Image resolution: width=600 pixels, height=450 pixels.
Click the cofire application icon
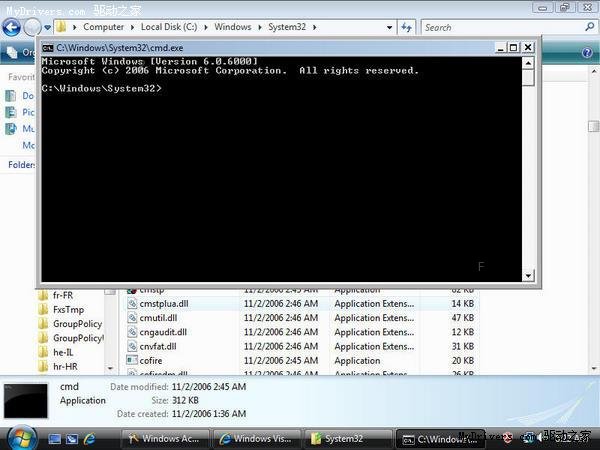(132, 360)
